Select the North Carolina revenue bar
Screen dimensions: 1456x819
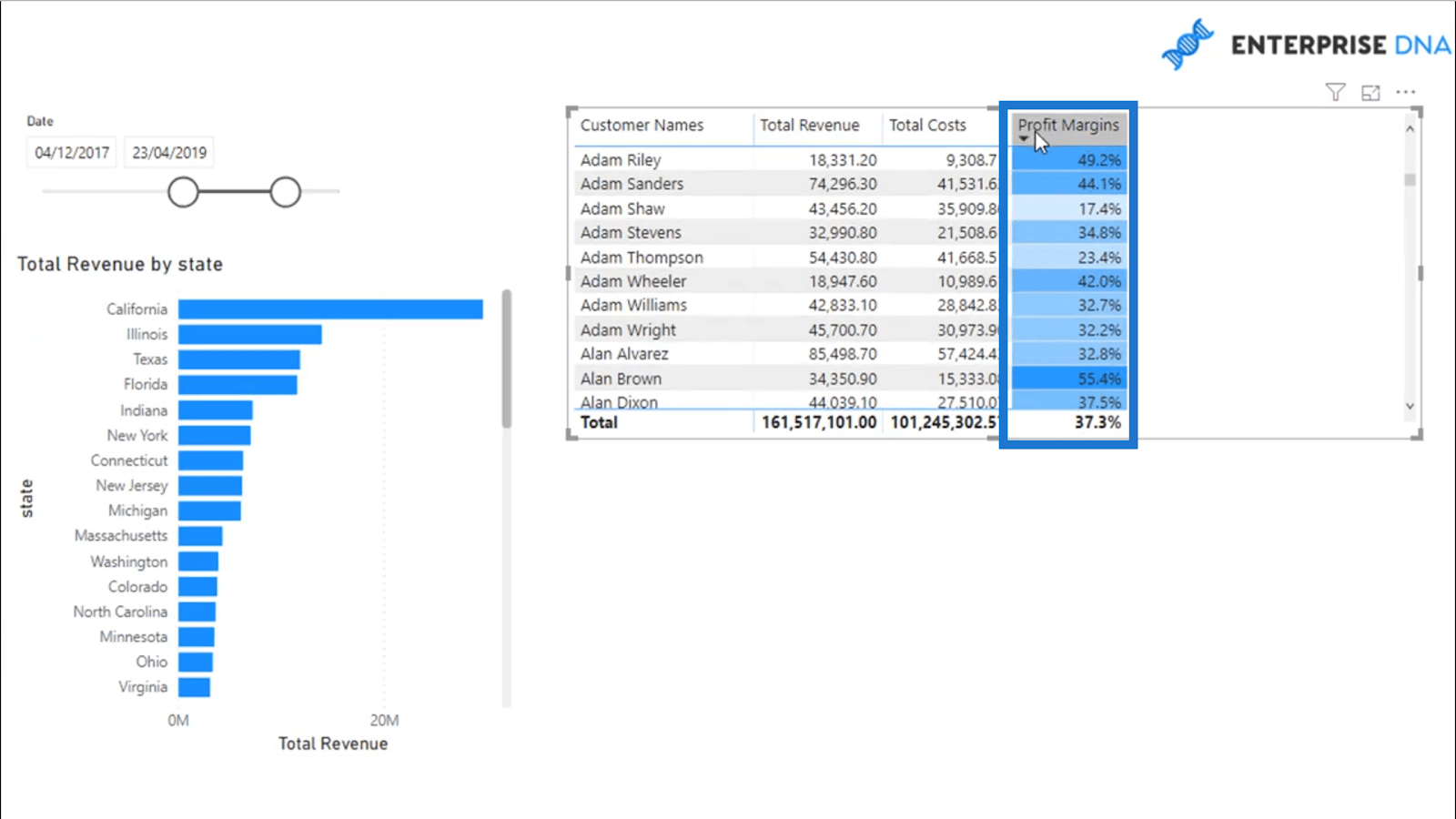(197, 612)
